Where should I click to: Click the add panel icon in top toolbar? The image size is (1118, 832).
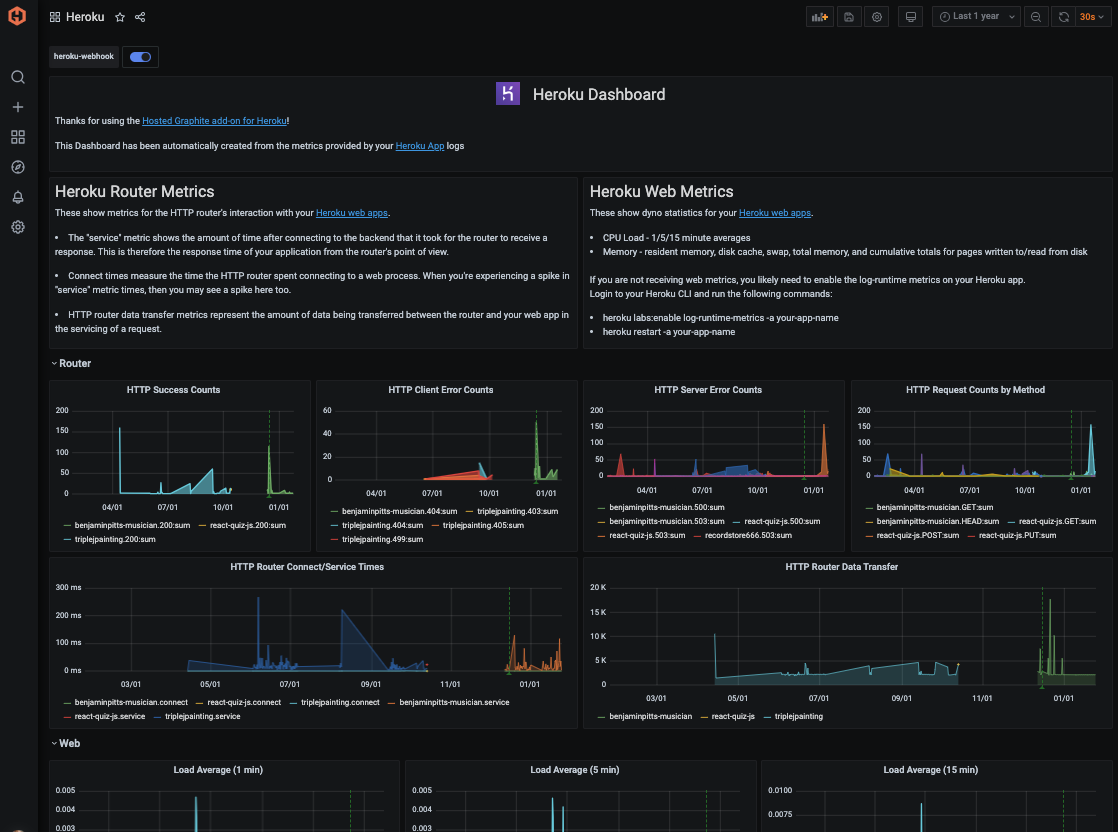click(x=819, y=17)
